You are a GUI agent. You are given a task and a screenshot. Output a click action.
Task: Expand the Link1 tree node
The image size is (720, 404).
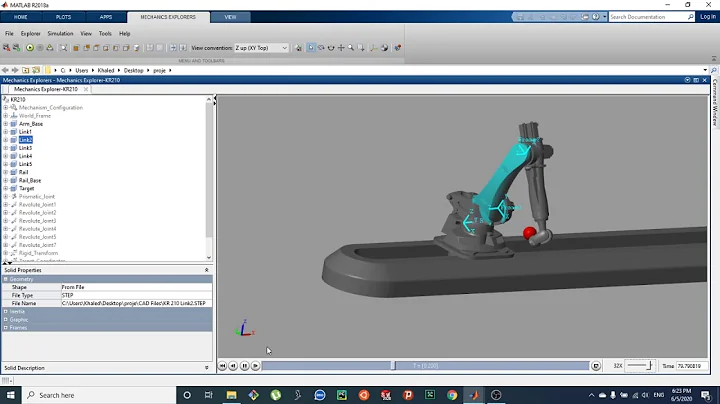click(x=6, y=132)
